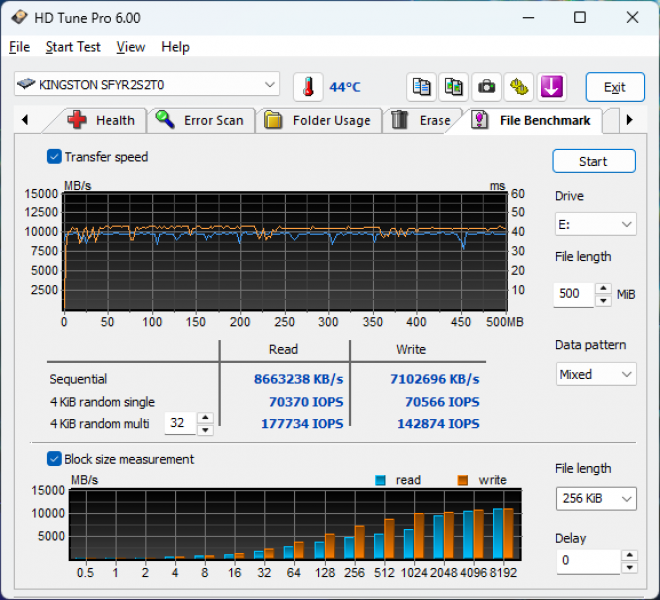Copy screenshot to clipboard icon
The width and height of the screenshot is (660, 600).
coord(453,87)
